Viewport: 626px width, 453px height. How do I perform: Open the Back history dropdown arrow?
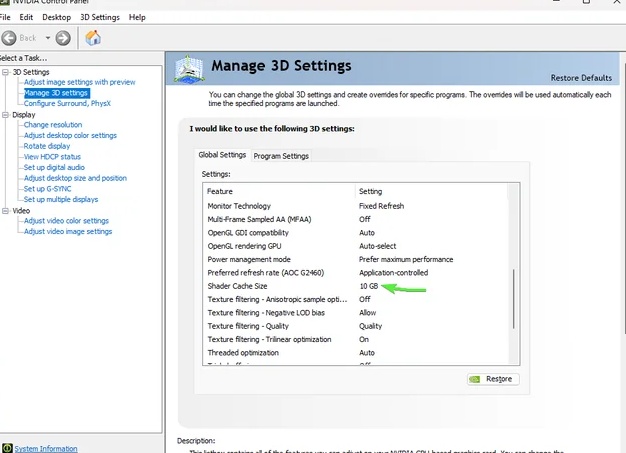click(48, 38)
